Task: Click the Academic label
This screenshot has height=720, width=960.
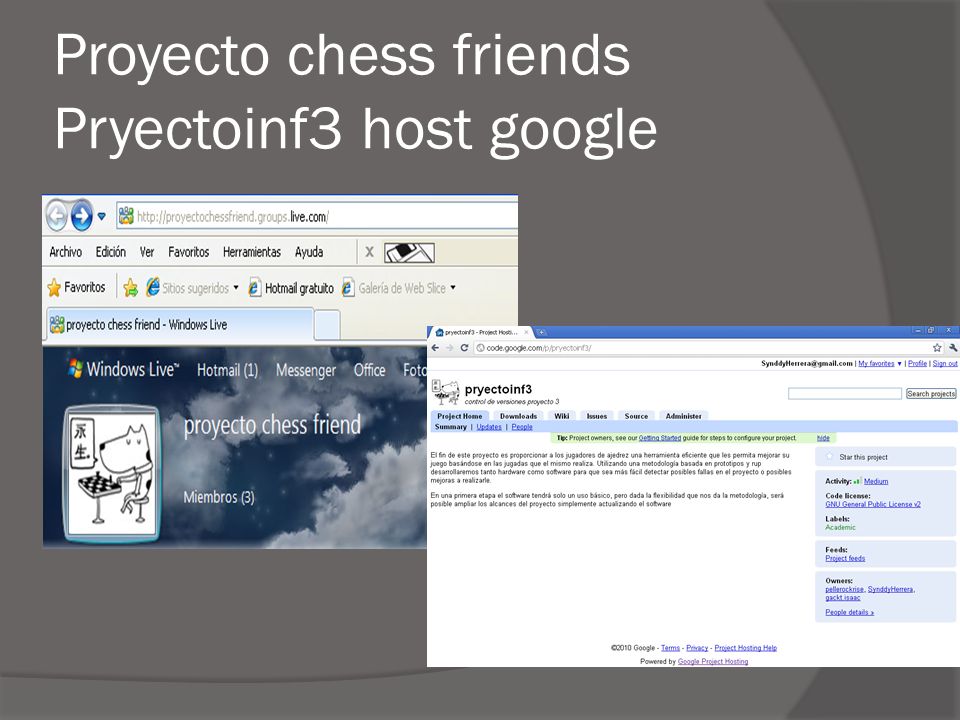Action: click(840, 527)
